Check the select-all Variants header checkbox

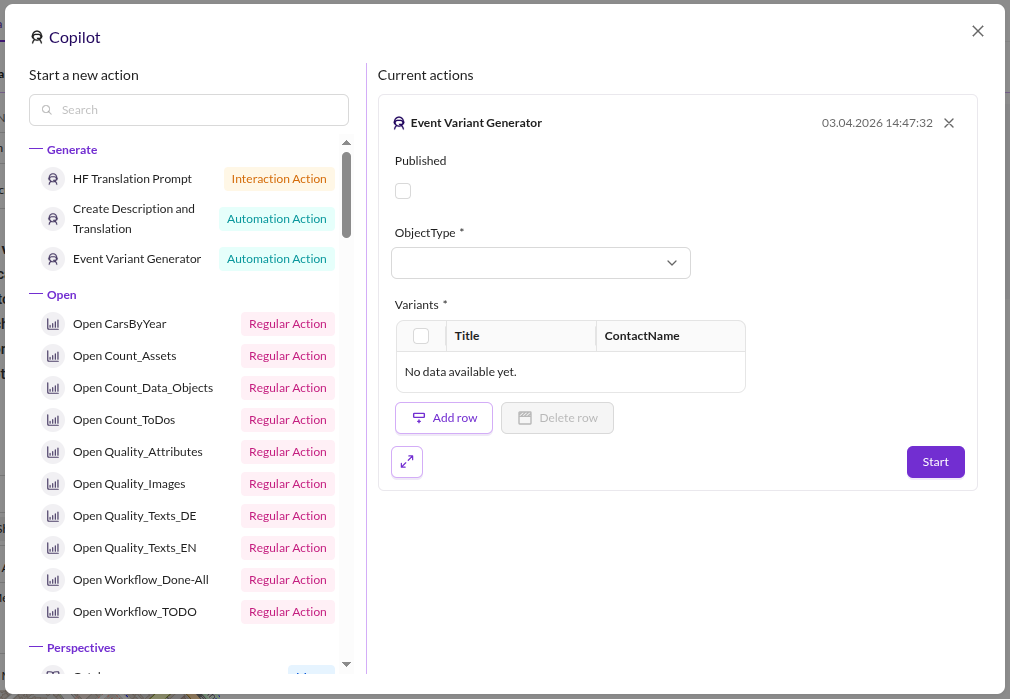coord(421,336)
